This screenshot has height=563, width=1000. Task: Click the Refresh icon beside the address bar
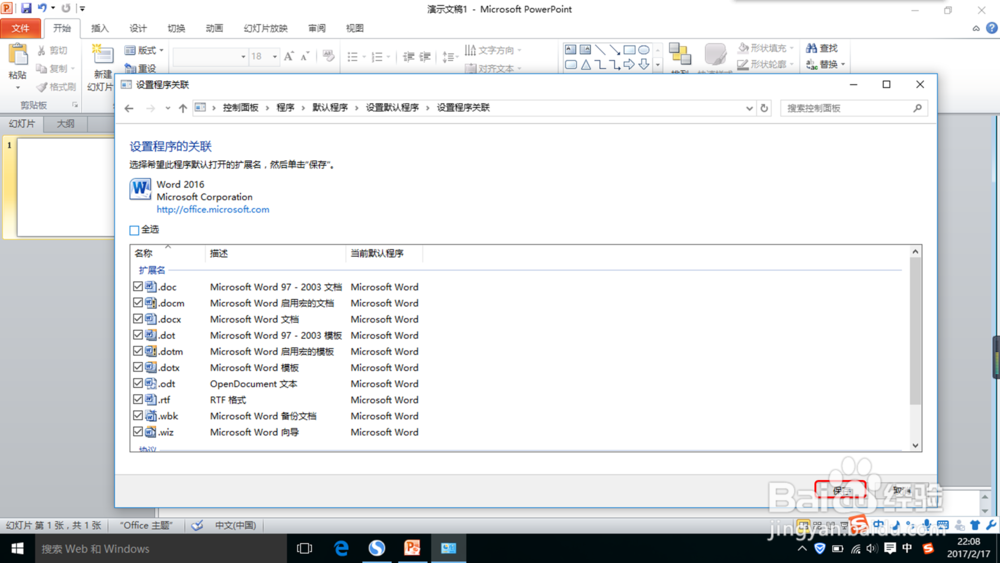coord(764,108)
